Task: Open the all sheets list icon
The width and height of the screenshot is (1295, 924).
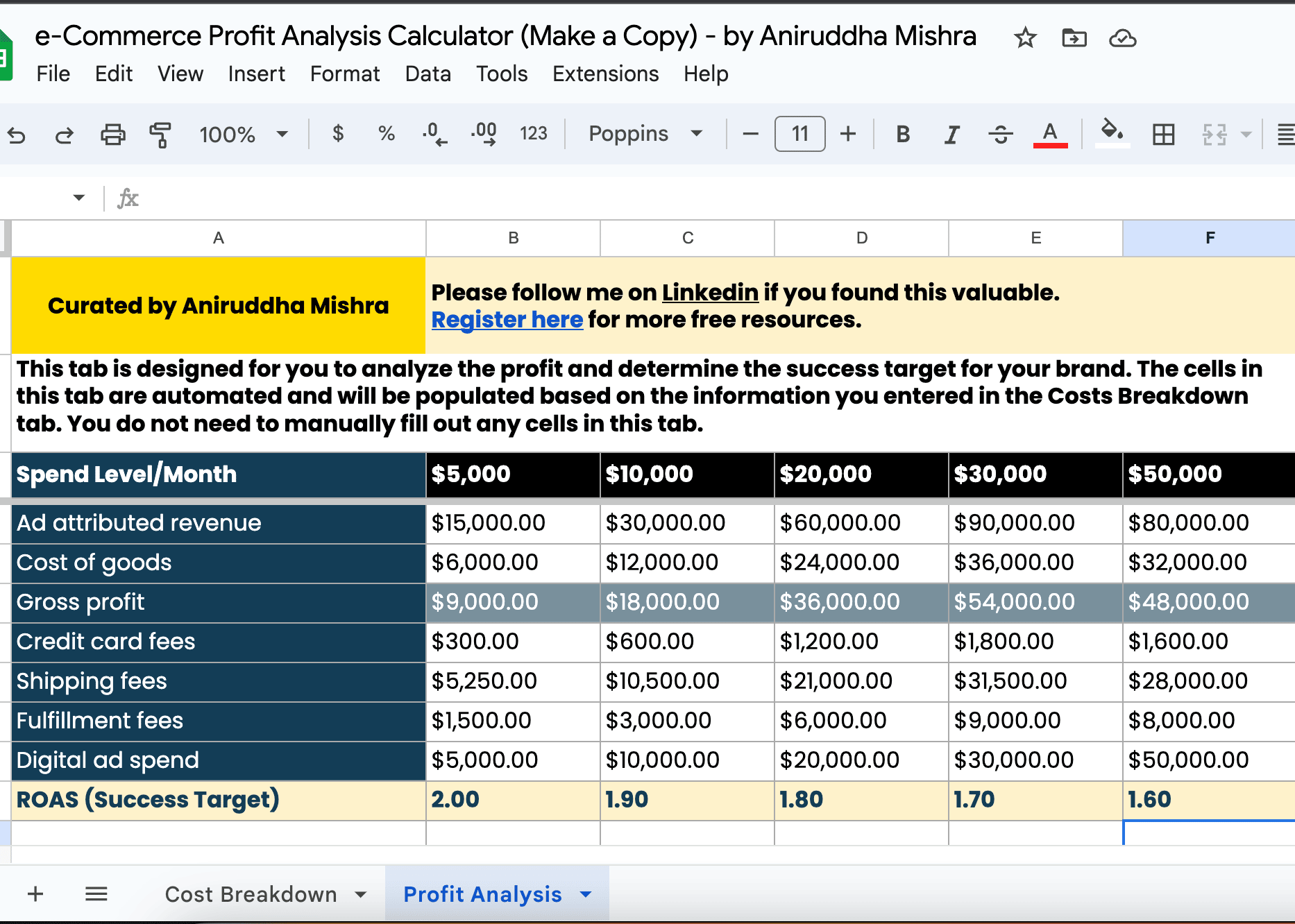Action: tap(96, 893)
